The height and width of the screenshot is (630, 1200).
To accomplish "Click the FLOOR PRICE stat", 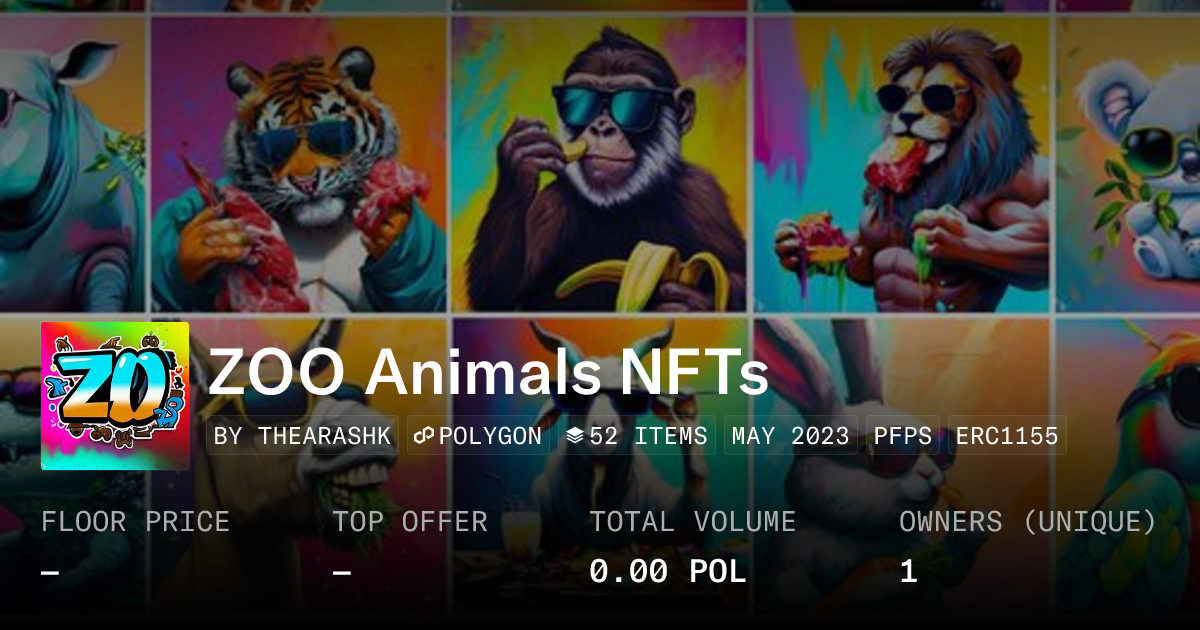I will (135, 522).
